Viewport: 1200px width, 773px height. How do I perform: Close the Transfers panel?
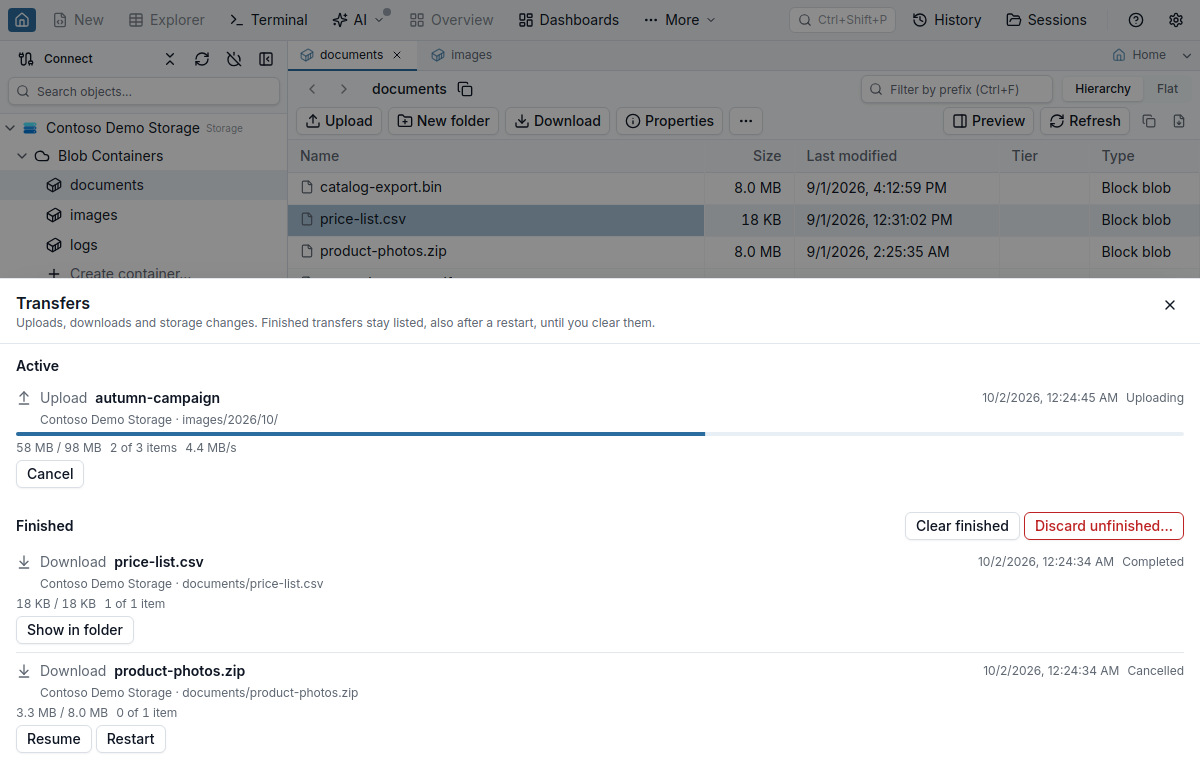coord(1170,305)
